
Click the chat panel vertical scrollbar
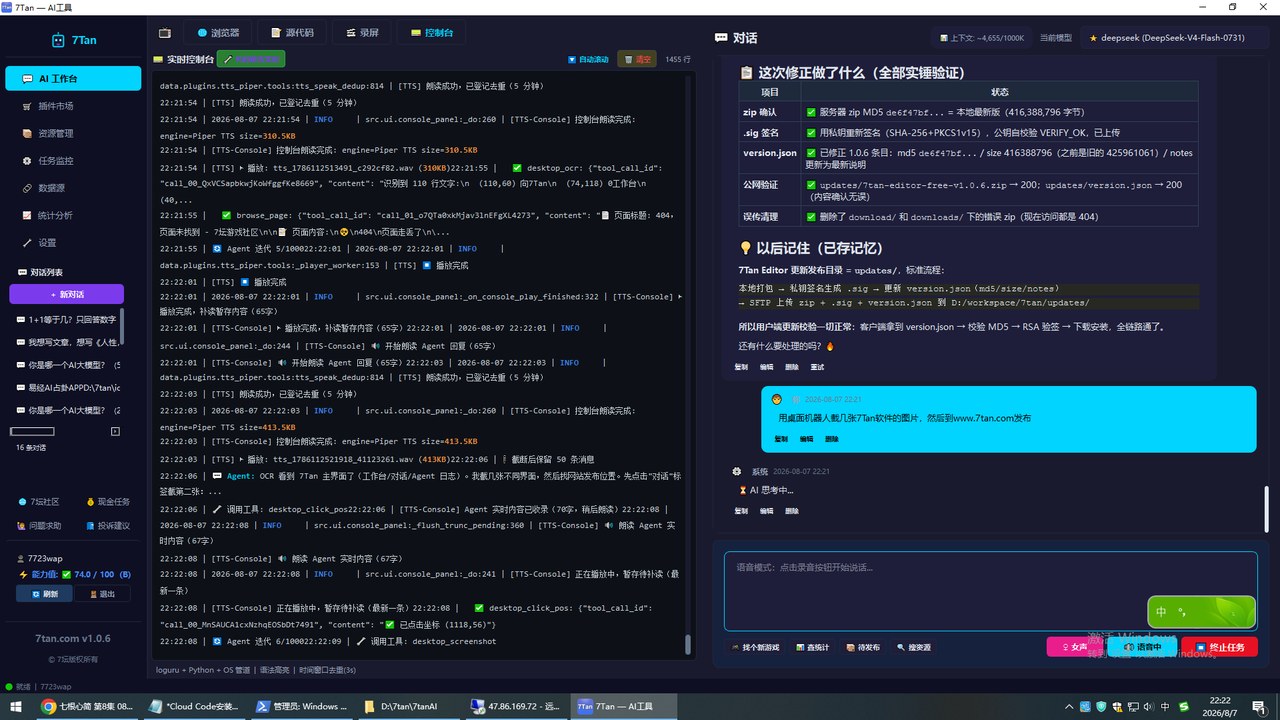(1266, 510)
